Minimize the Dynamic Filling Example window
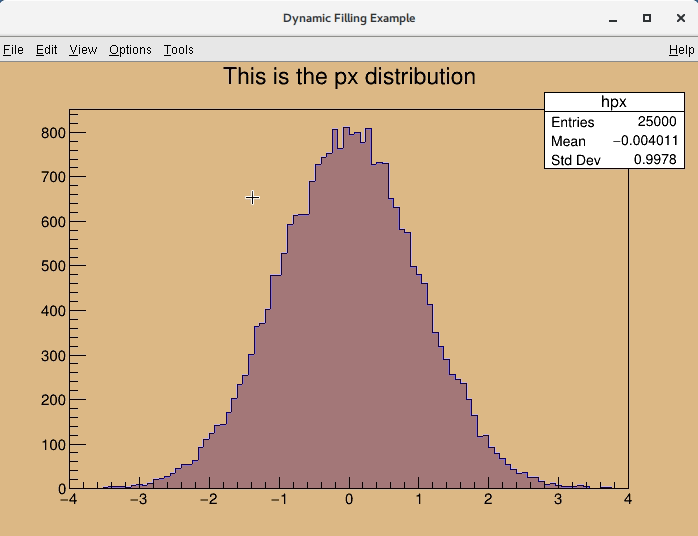 point(613,18)
